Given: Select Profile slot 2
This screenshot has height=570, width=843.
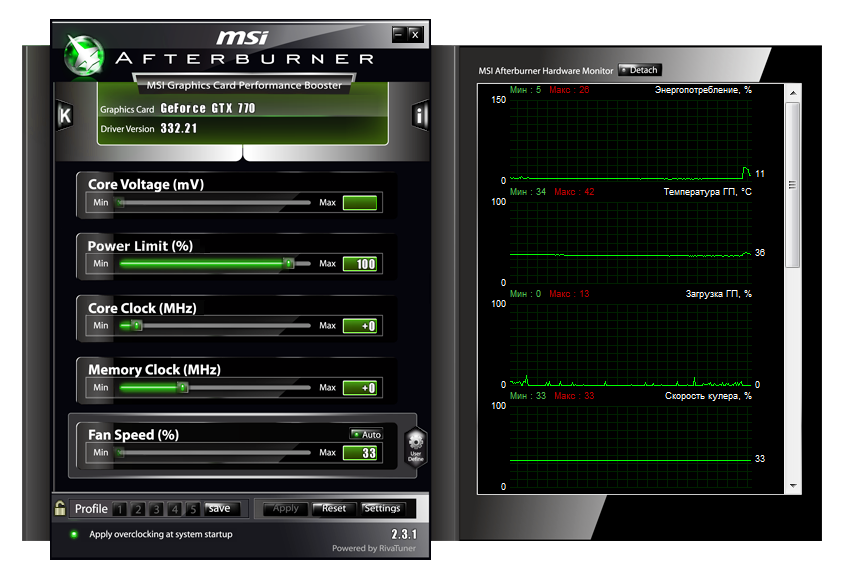Looking at the screenshot, I should [x=138, y=509].
